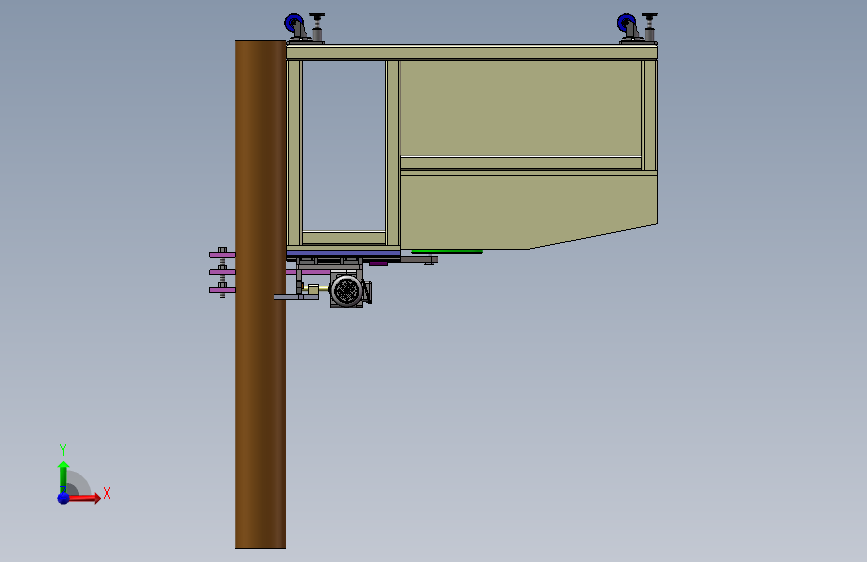Select the frame's middle vertical post
The width and height of the screenshot is (867, 562).
(x=393, y=153)
